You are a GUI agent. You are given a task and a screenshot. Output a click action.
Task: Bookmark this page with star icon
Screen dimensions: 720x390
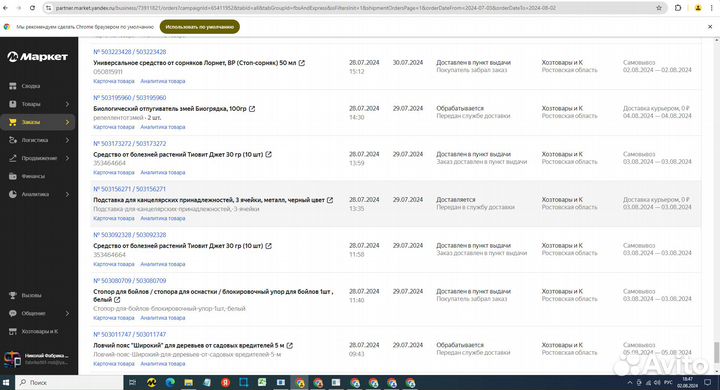(659, 8)
